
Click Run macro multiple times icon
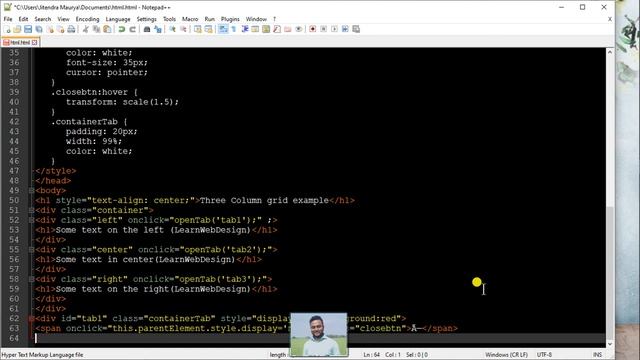(x=345, y=29)
